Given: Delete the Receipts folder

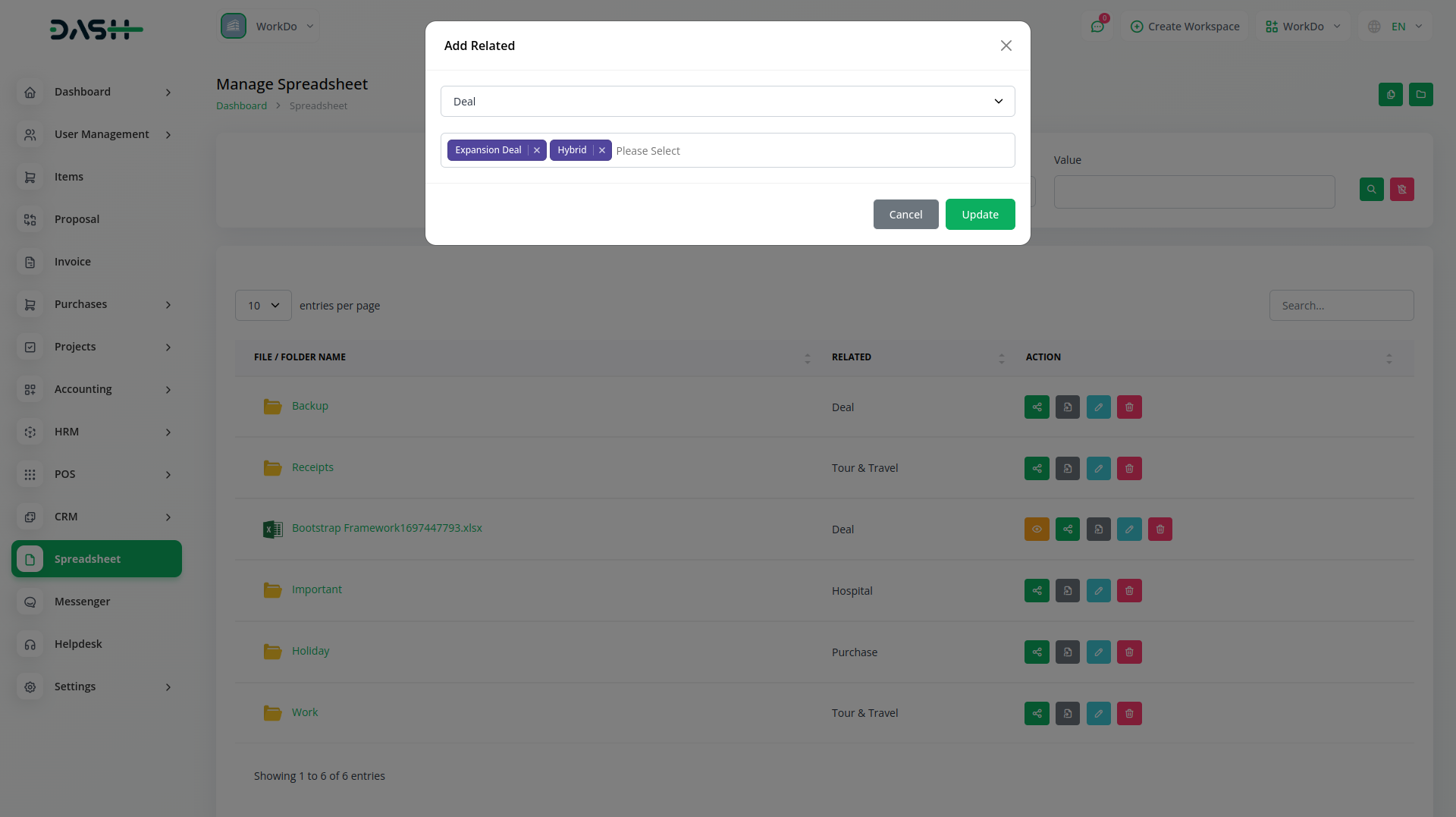Looking at the screenshot, I should pos(1129,469).
